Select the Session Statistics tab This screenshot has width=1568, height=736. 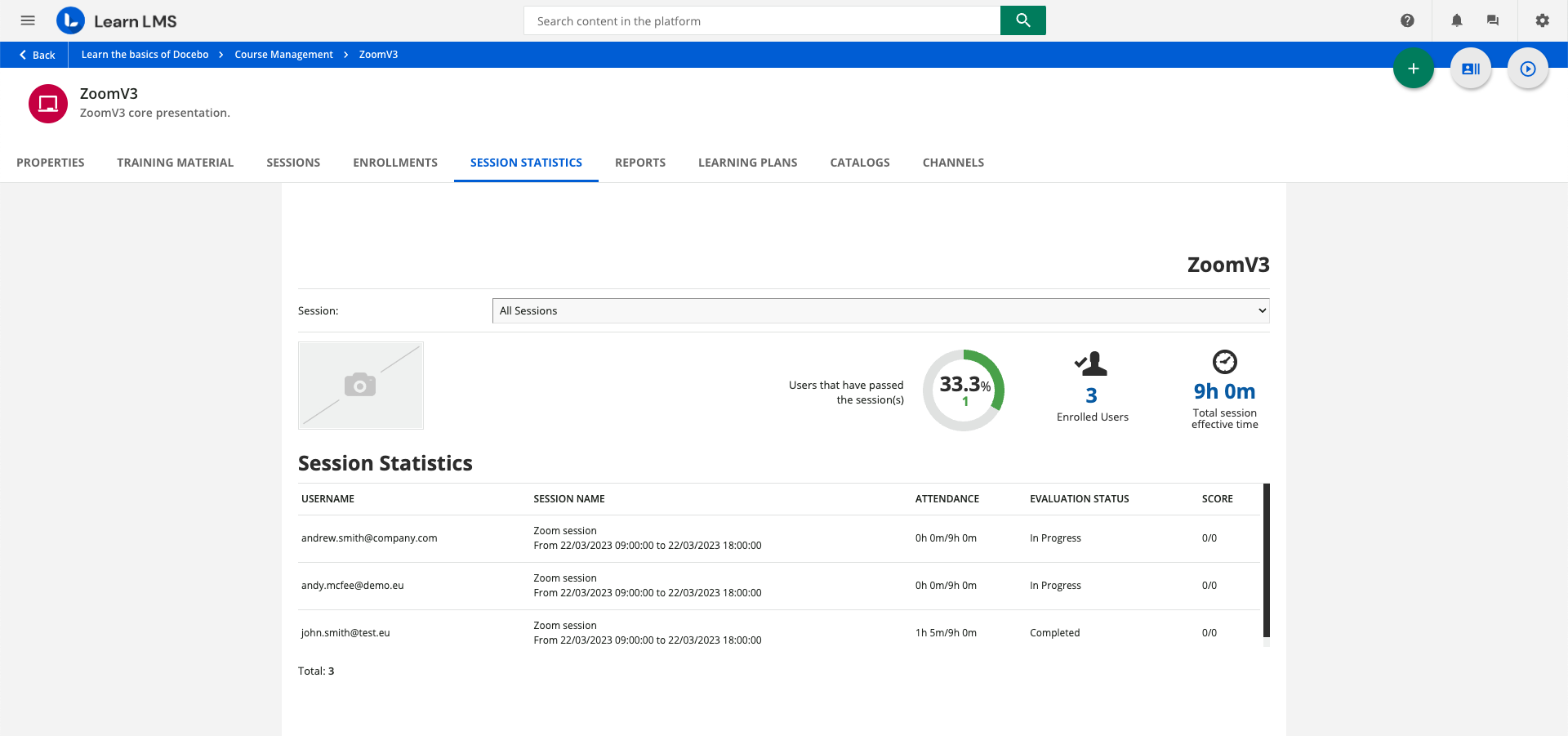(526, 163)
